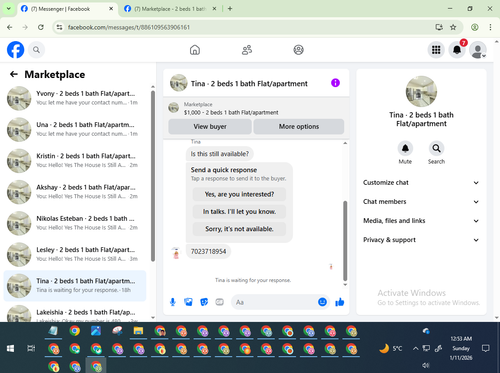
Task: Search in the Tina conversation
Action: [x=436, y=148]
